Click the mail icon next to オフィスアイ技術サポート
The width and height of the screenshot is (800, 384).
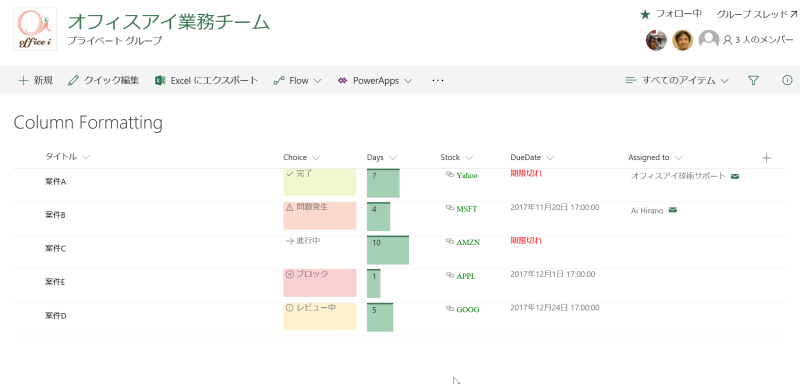735,176
